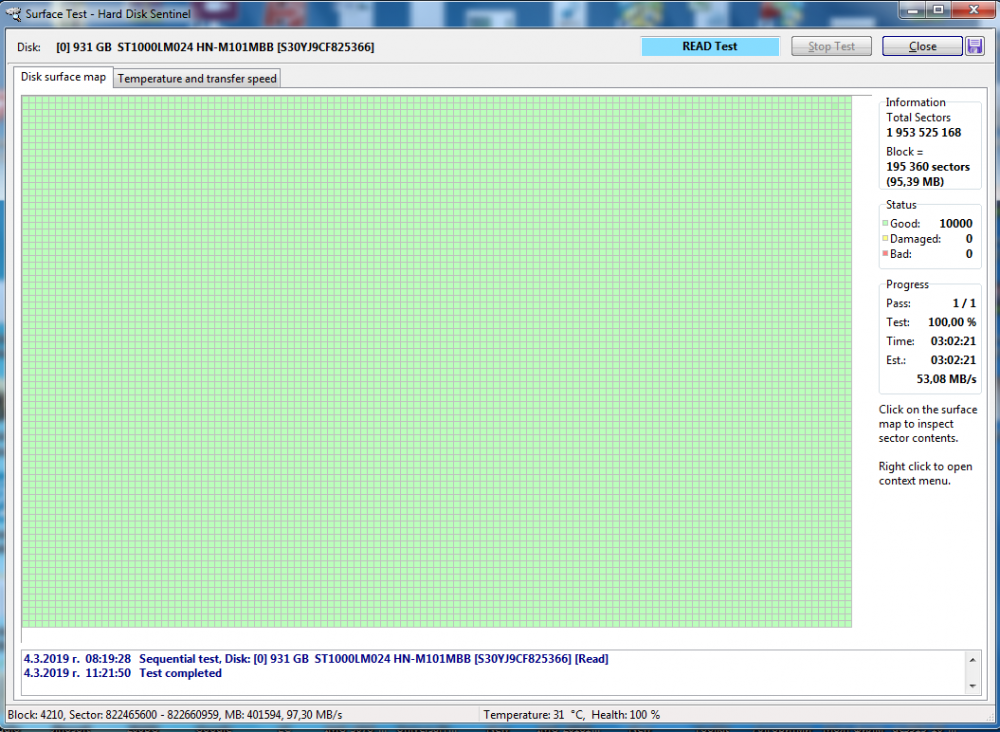The width and height of the screenshot is (1000, 732).
Task: Click the floppy disk save icon
Action: coord(975,46)
